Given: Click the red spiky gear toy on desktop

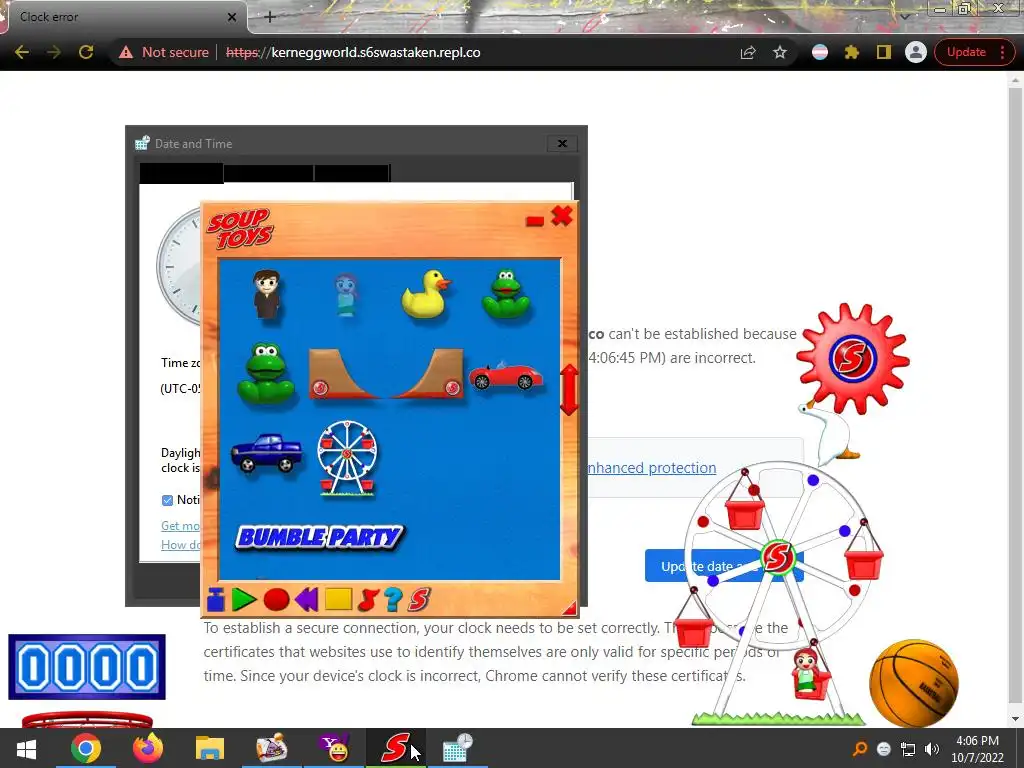Looking at the screenshot, I should click(852, 358).
